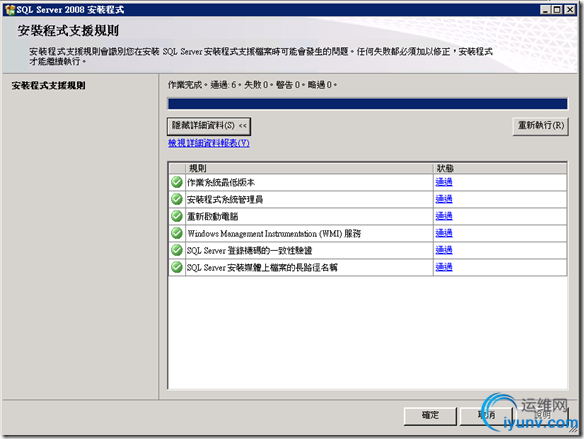The width and height of the screenshot is (584, 439).
Task: Close the SQL Server 2008 setup window
Action: point(570,10)
